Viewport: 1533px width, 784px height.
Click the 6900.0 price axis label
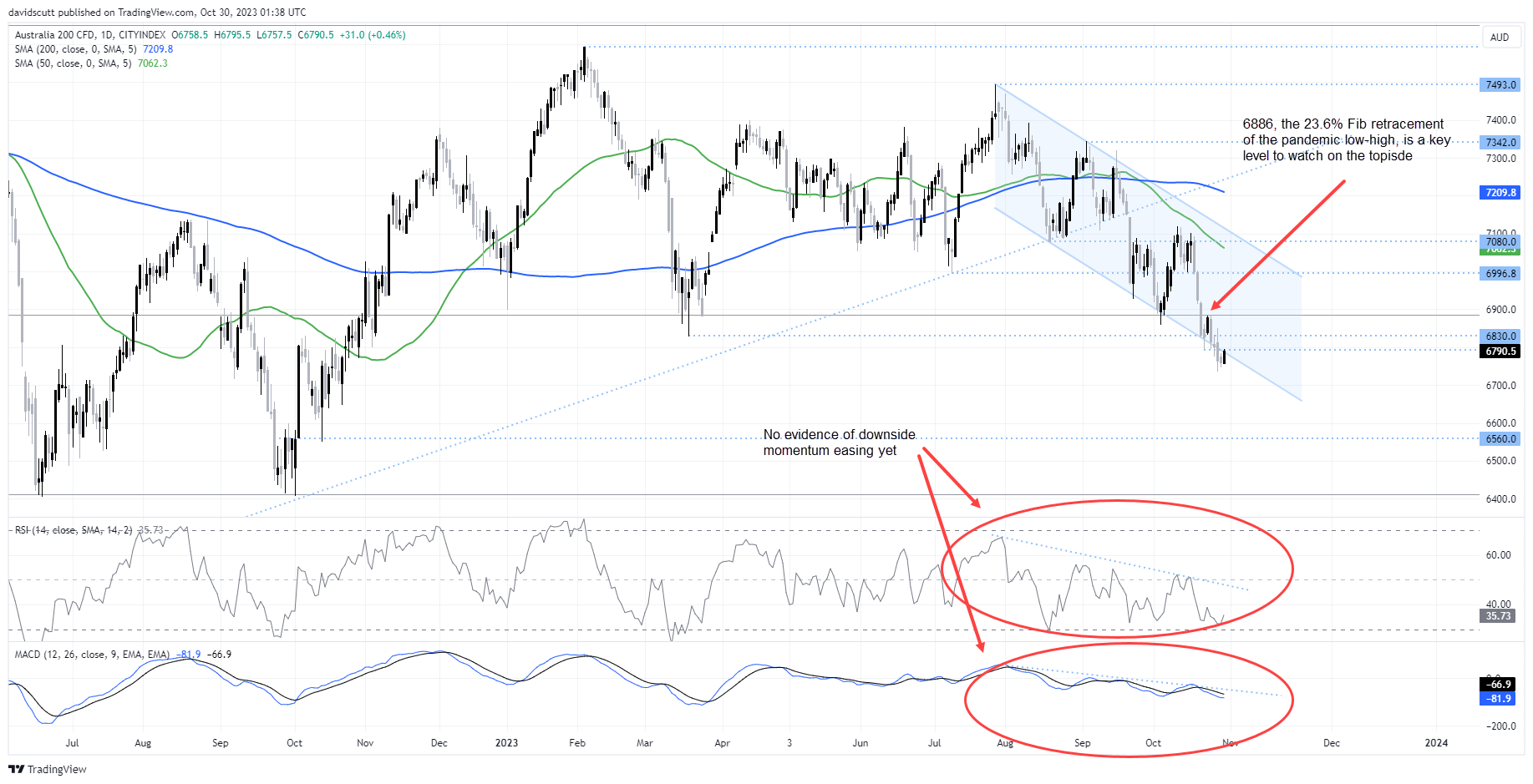point(1501,310)
